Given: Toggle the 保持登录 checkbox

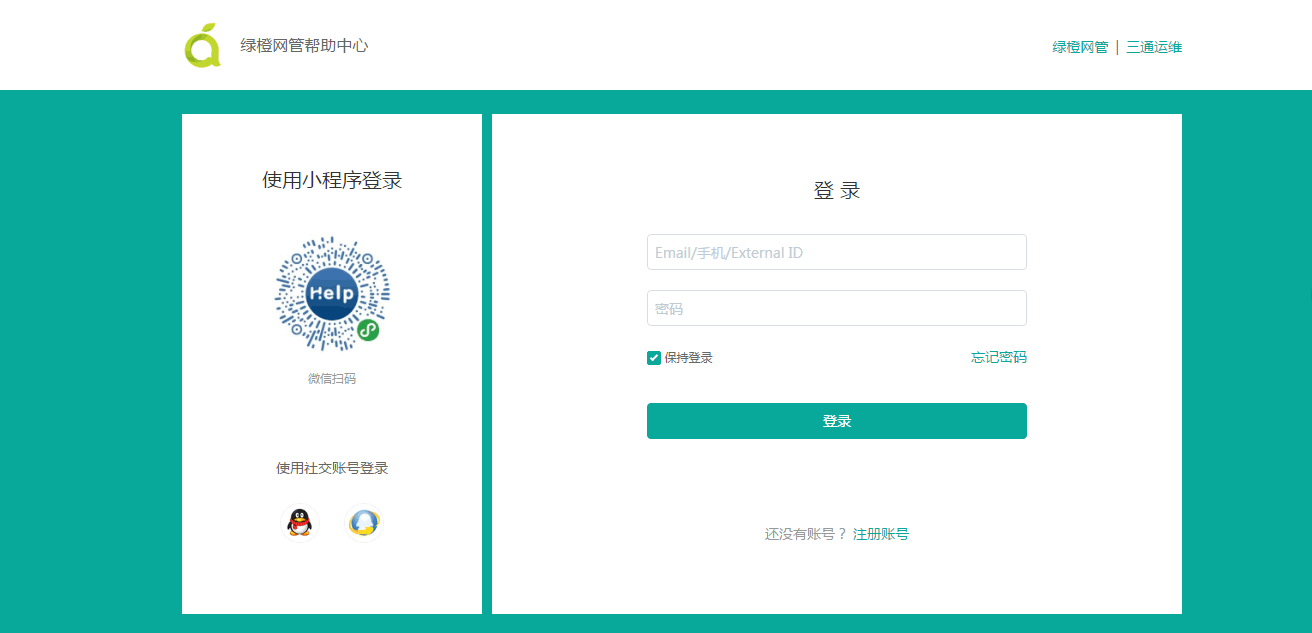Looking at the screenshot, I should (x=654, y=358).
